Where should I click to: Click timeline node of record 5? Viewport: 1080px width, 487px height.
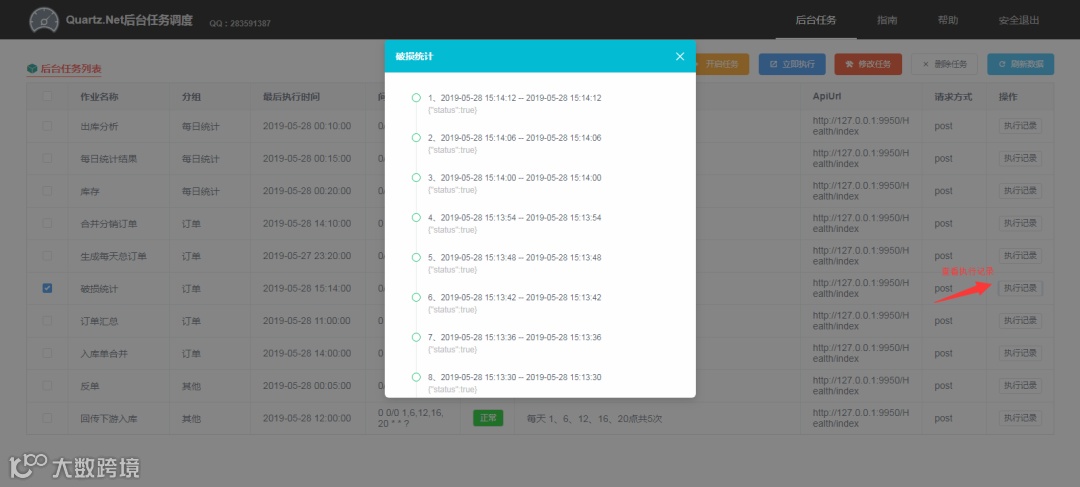click(416, 258)
